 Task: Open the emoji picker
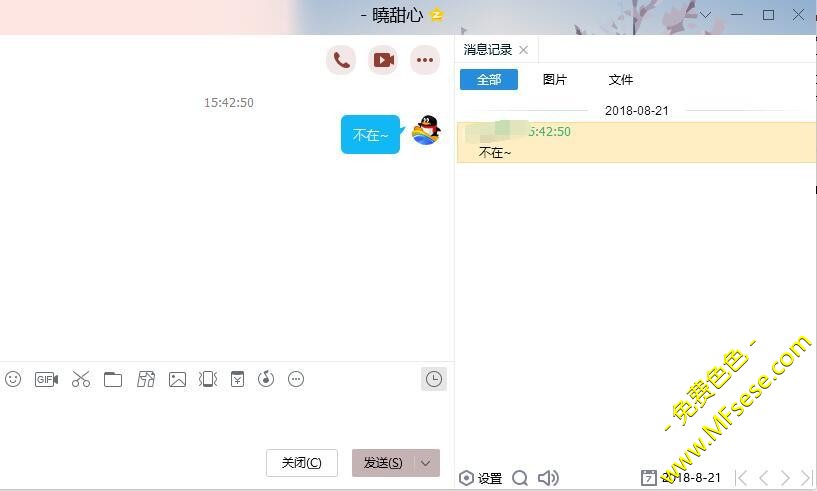coord(13,379)
